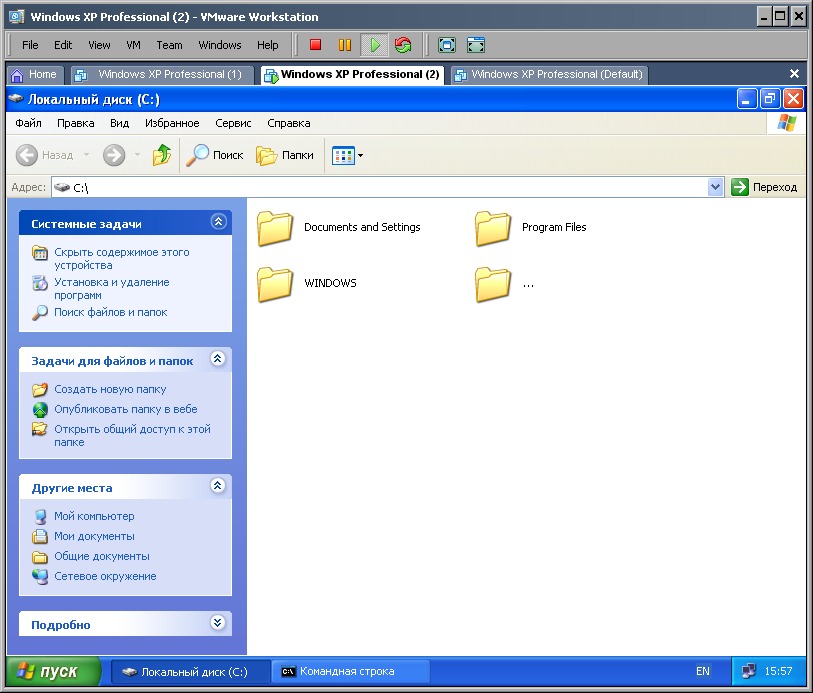813x693 pixels.
Task: Toggle the Папки folders pane button
Action: coord(285,155)
